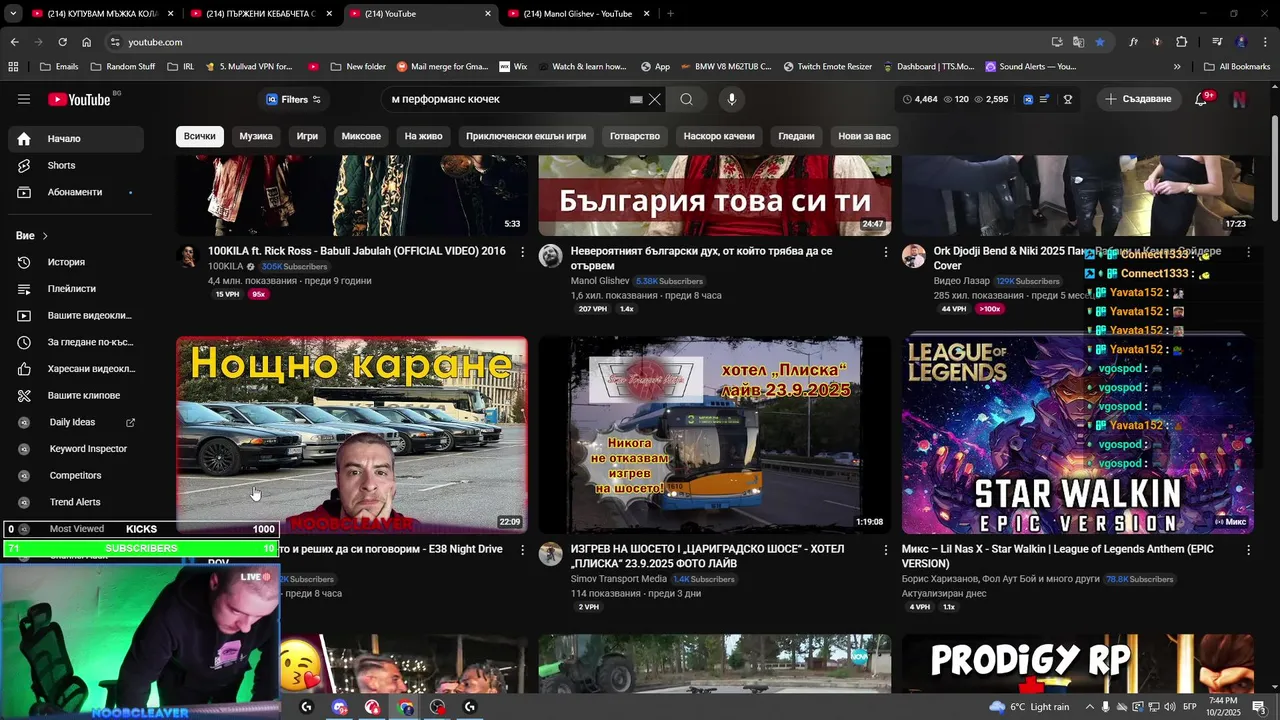The height and width of the screenshot is (720, 1280).
Task: Open the Създаване create button
Action: click(x=1138, y=99)
